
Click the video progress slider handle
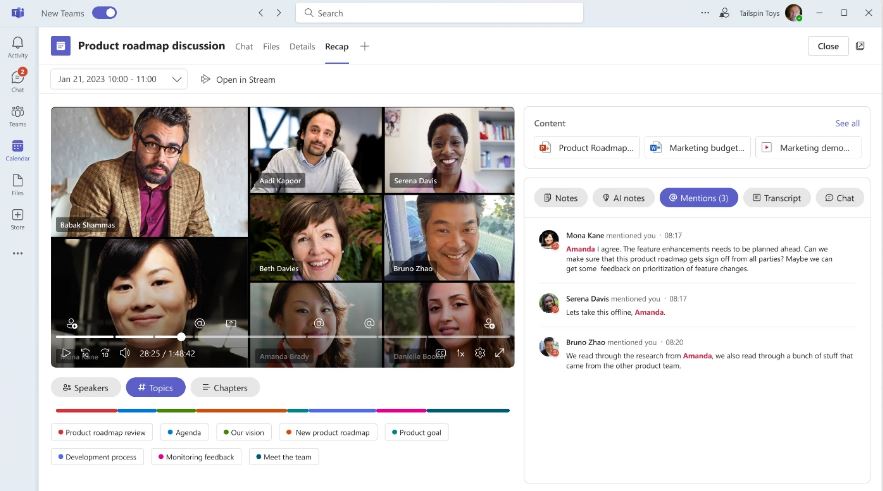[181, 337]
